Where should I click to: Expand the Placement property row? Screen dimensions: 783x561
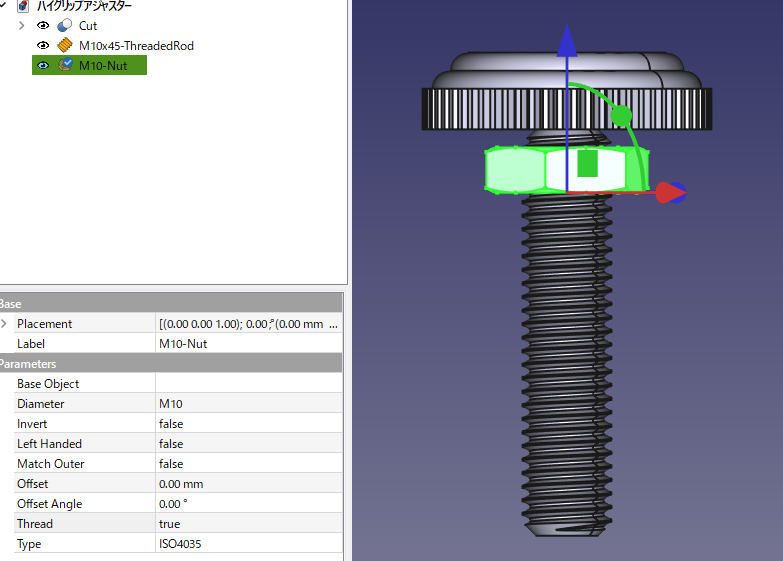pyautogui.click(x=4, y=324)
